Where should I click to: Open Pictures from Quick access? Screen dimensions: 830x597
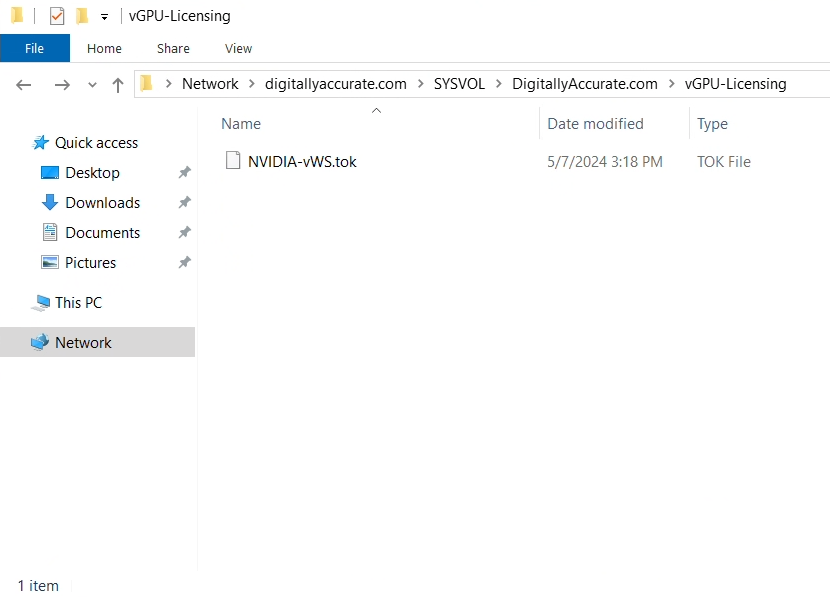pos(91,263)
